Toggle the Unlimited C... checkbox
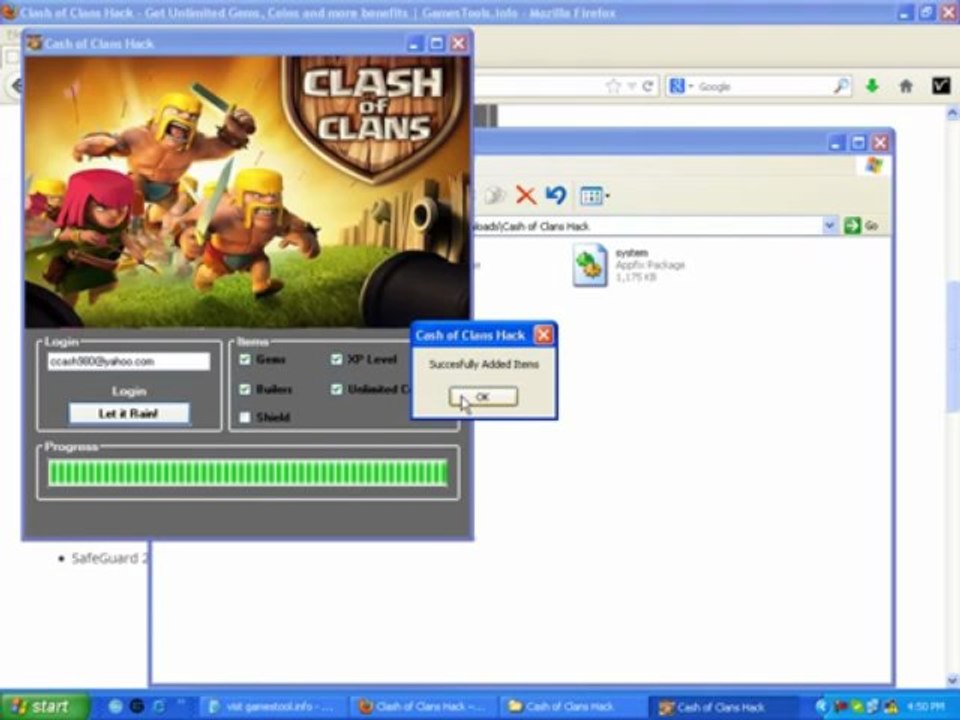 point(336,389)
